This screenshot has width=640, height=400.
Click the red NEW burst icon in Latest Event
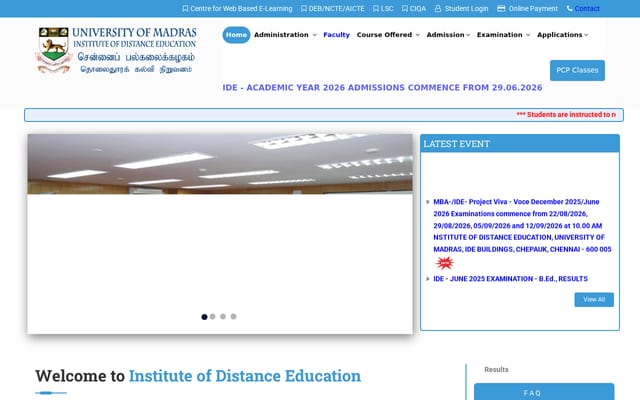[444, 262]
